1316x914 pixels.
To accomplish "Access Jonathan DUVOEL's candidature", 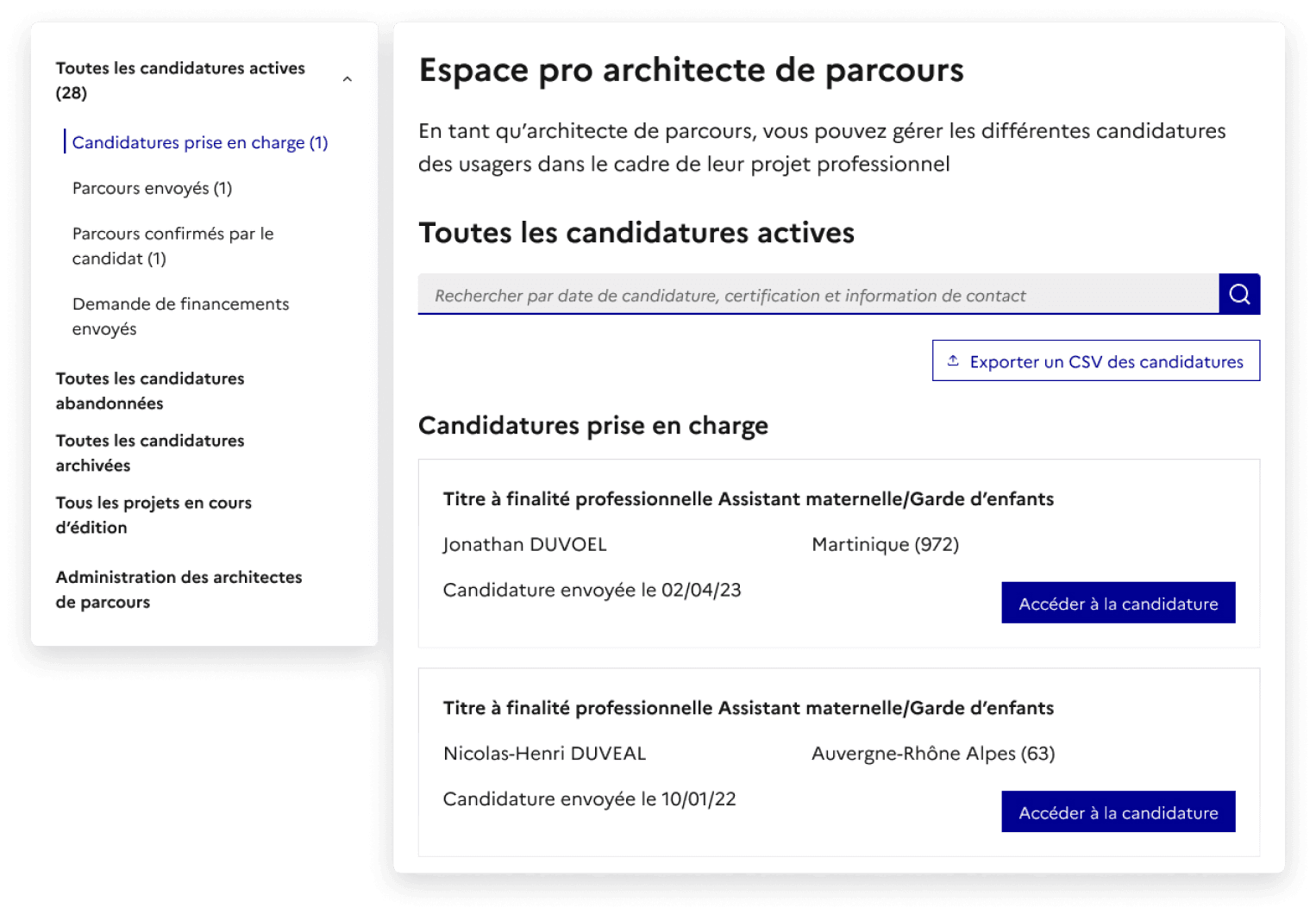I will (x=1118, y=603).
